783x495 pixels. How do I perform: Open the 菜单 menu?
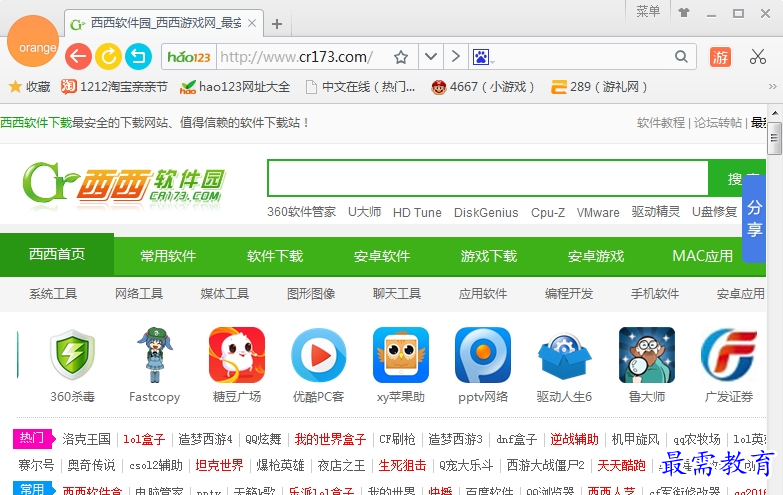click(x=648, y=11)
